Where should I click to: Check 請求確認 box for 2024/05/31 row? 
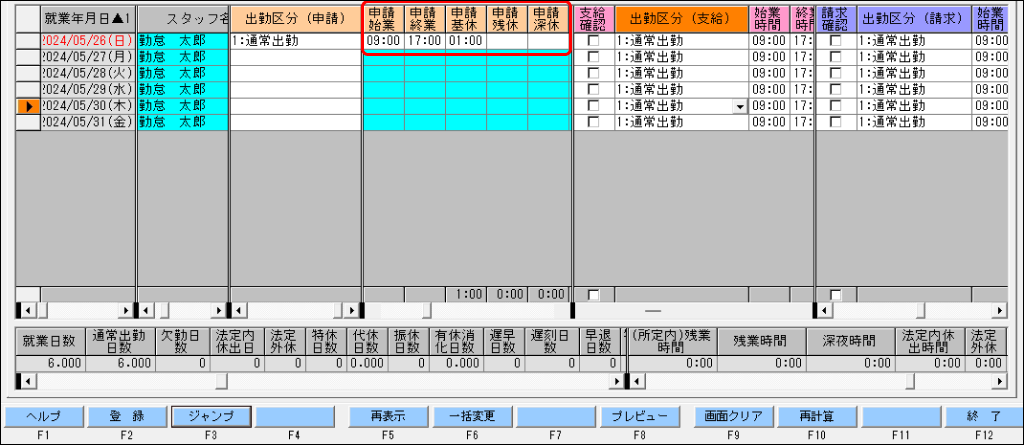pos(835,122)
